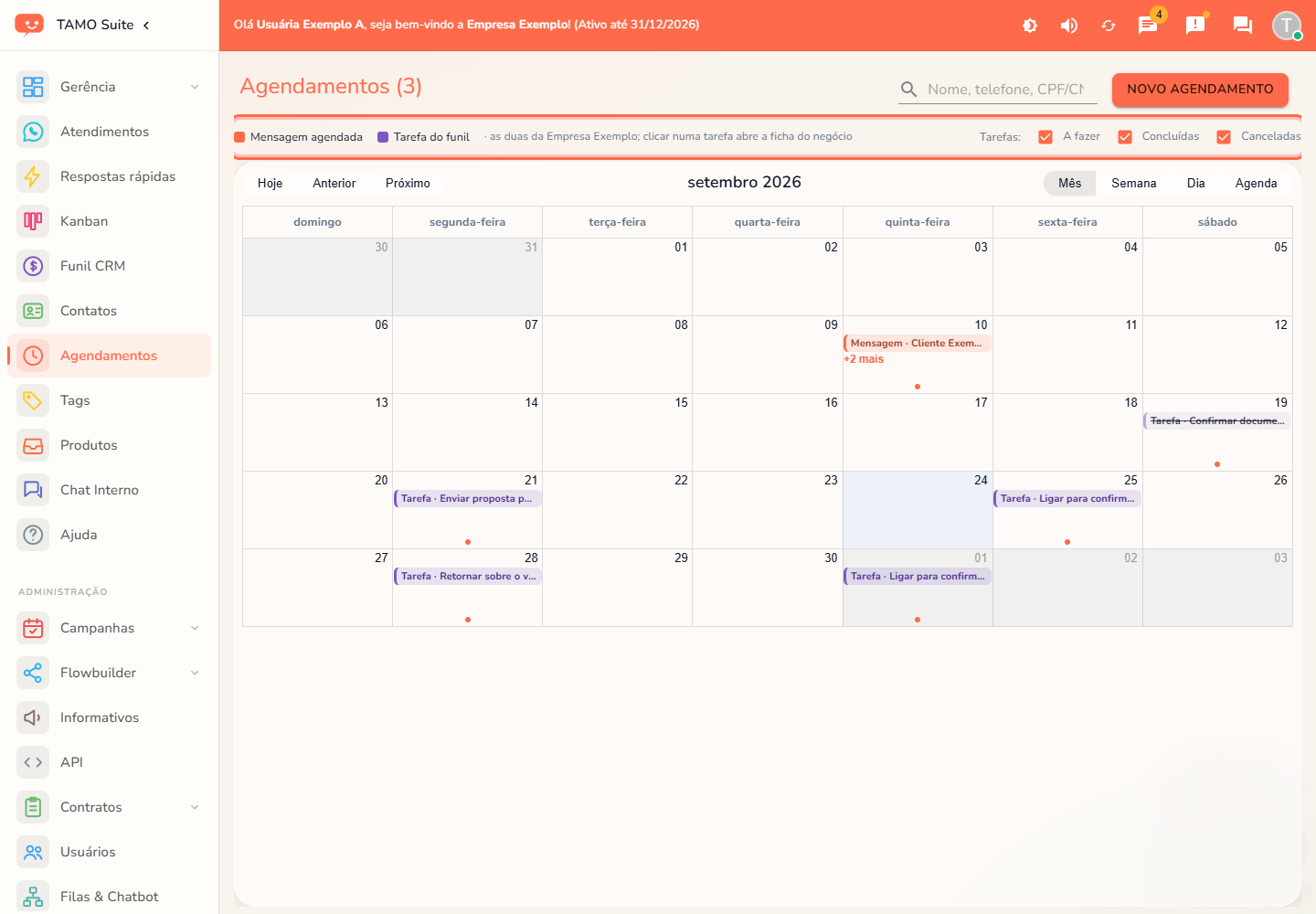Open the Informativos megaphone icon

33,717
